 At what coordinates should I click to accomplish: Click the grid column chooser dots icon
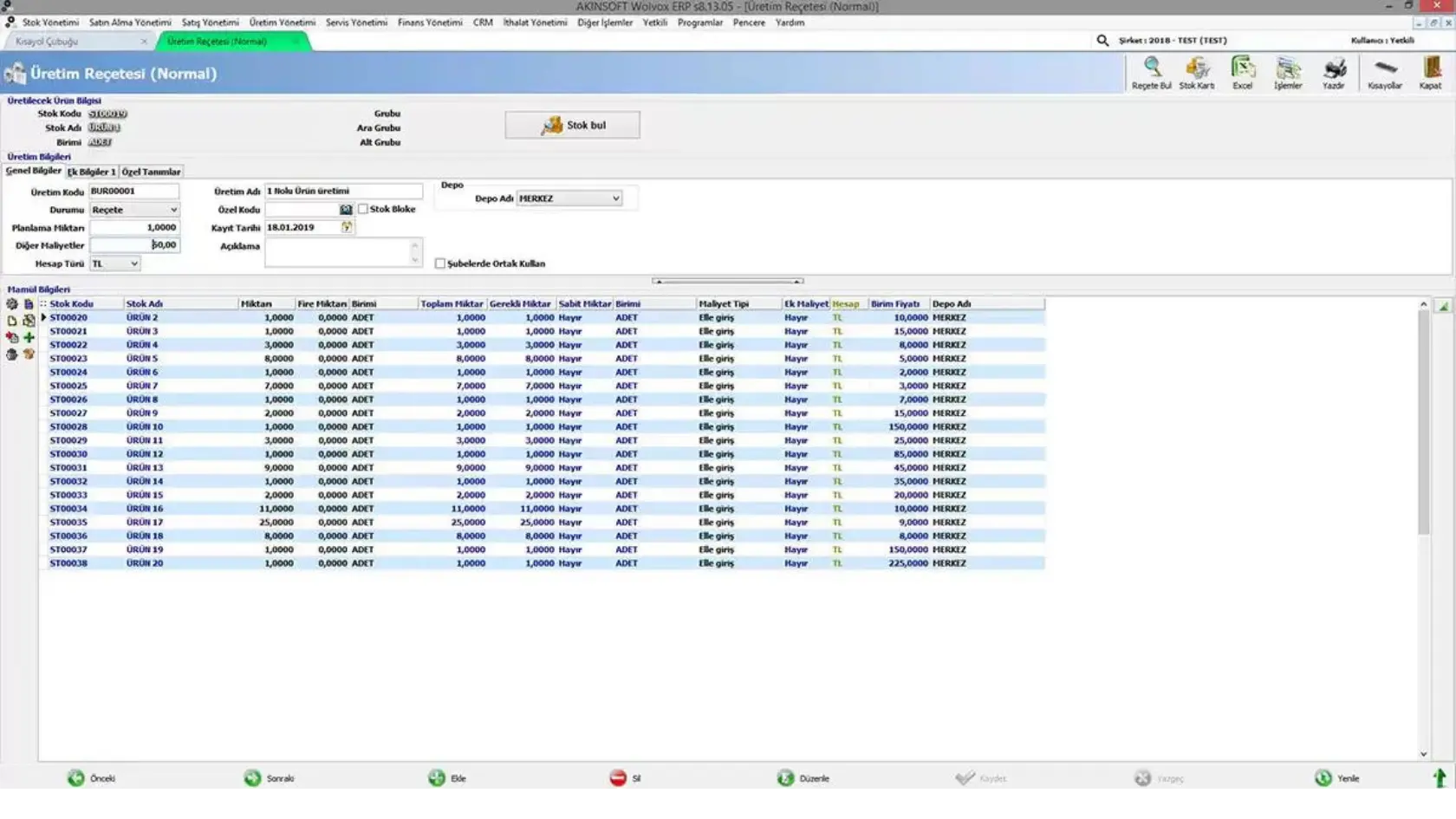coord(42,304)
